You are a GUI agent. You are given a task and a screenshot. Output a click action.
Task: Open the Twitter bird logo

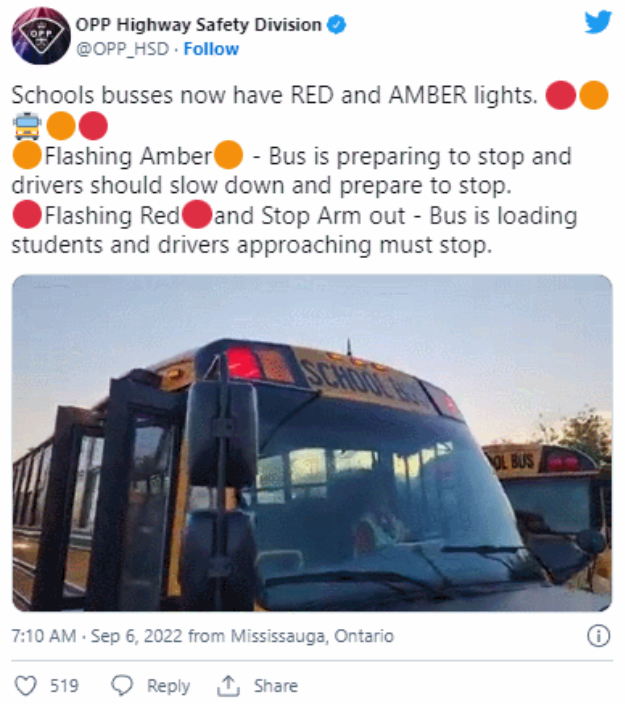[x=598, y=22]
